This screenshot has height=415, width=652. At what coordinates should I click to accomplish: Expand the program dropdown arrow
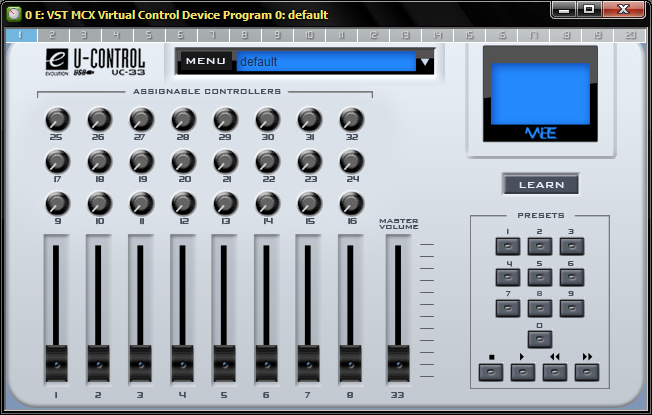[425, 62]
